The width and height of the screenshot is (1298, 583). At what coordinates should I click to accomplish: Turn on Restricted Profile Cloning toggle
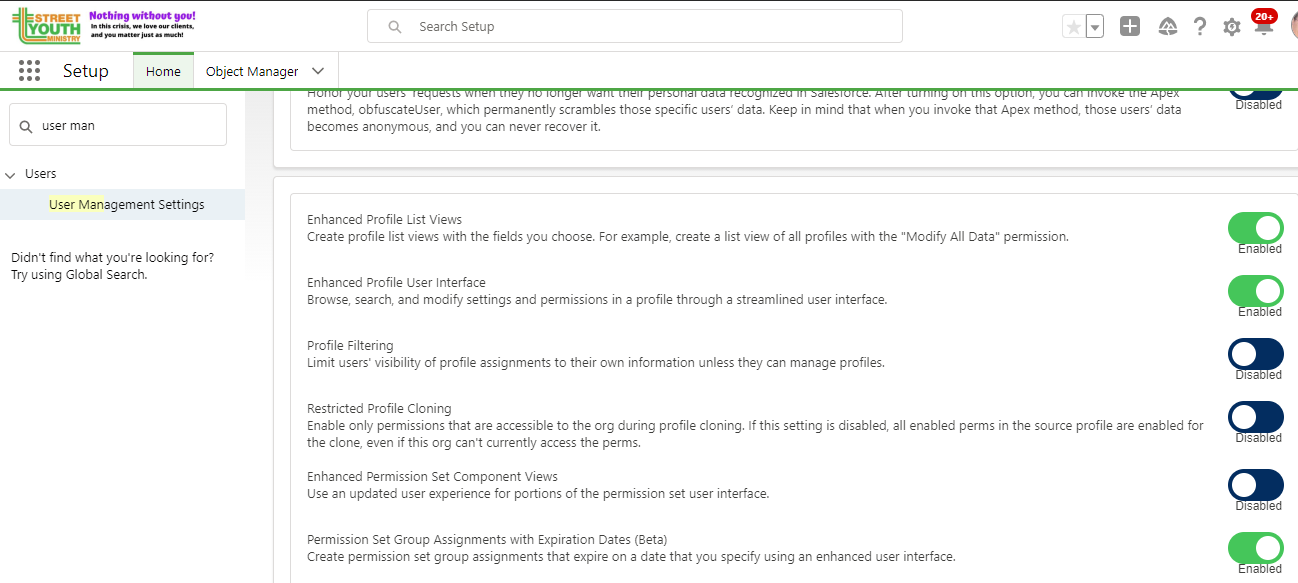[x=1255, y=417]
